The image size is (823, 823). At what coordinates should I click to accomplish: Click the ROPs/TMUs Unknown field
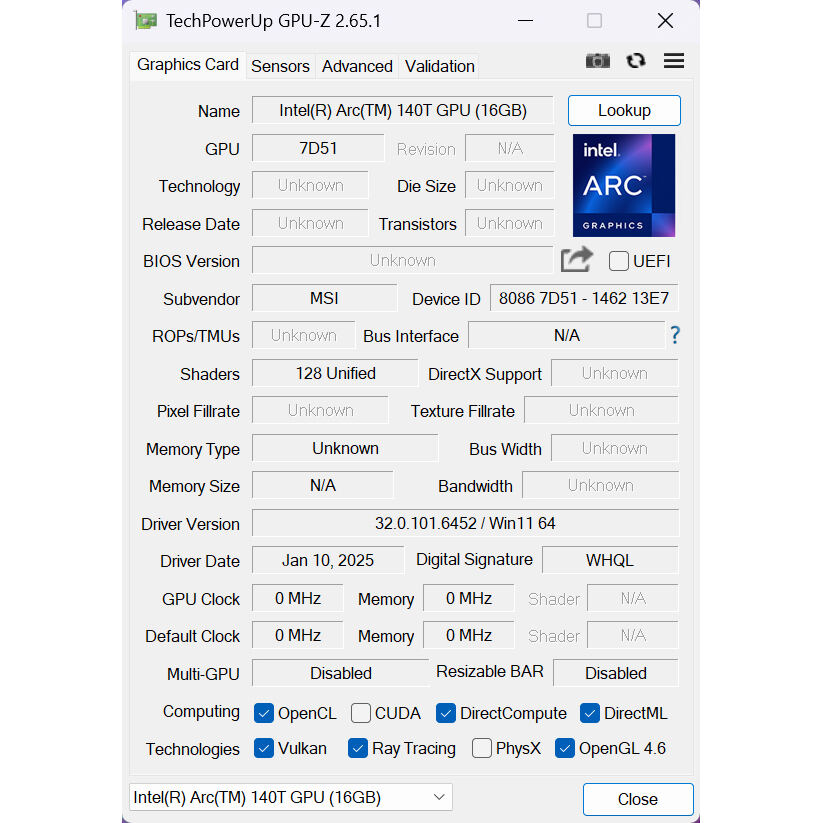point(303,335)
